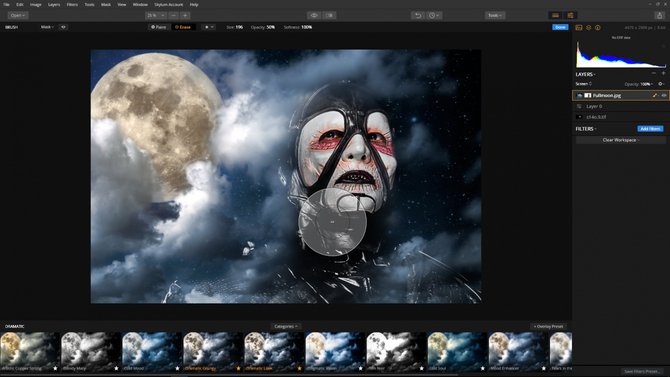Click the Add Filters button
This screenshot has height=377, width=670.
pyautogui.click(x=650, y=129)
